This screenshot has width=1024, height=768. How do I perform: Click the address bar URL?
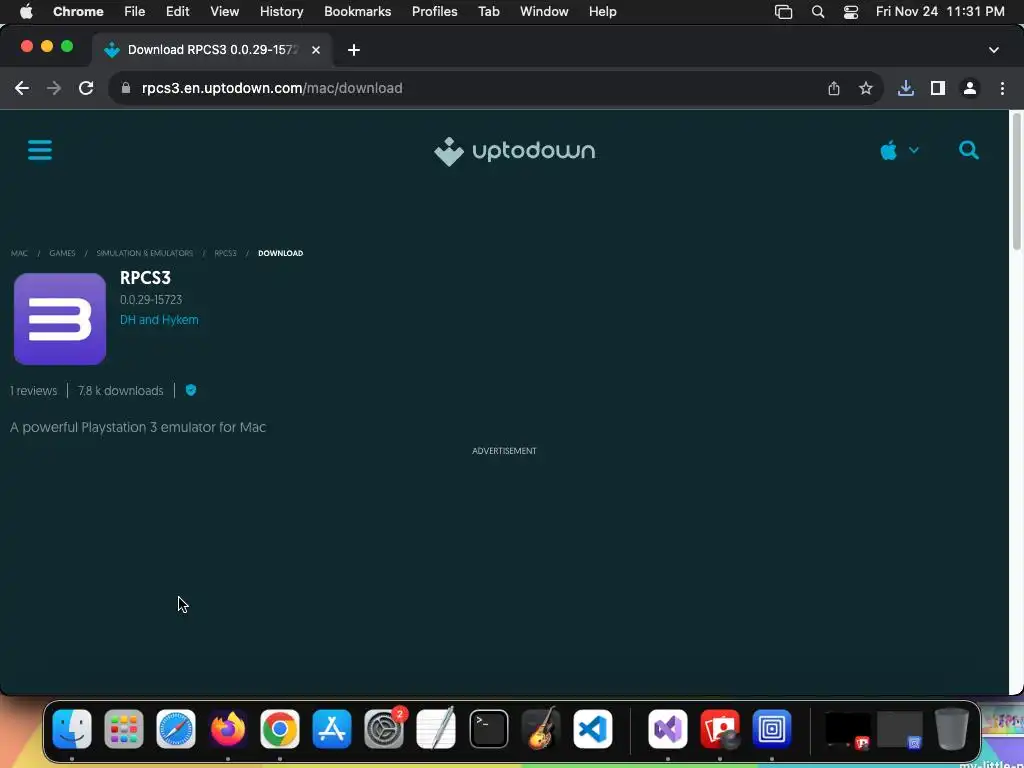[272, 88]
